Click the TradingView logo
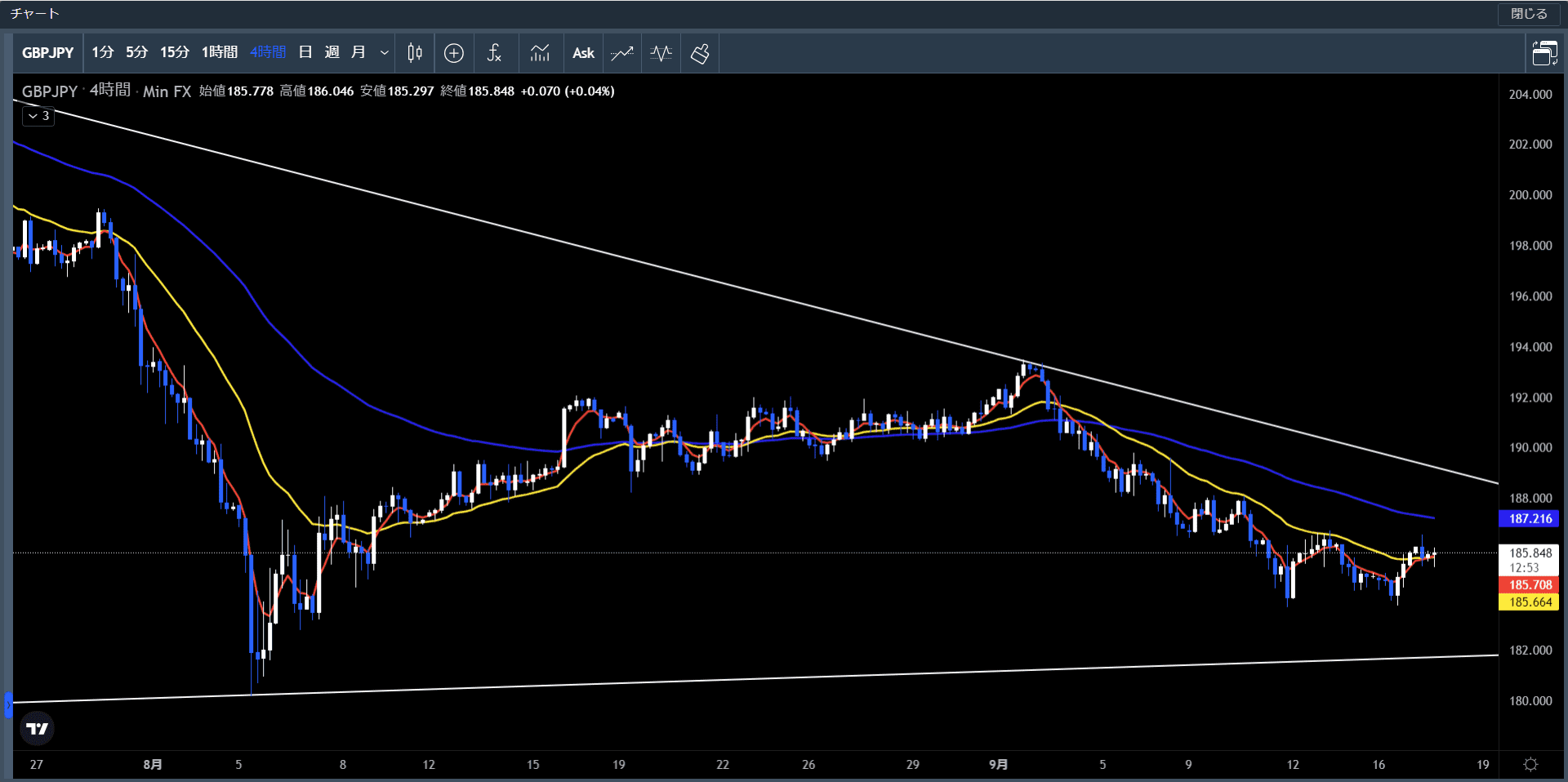The image size is (1568, 782). pyautogui.click(x=38, y=728)
